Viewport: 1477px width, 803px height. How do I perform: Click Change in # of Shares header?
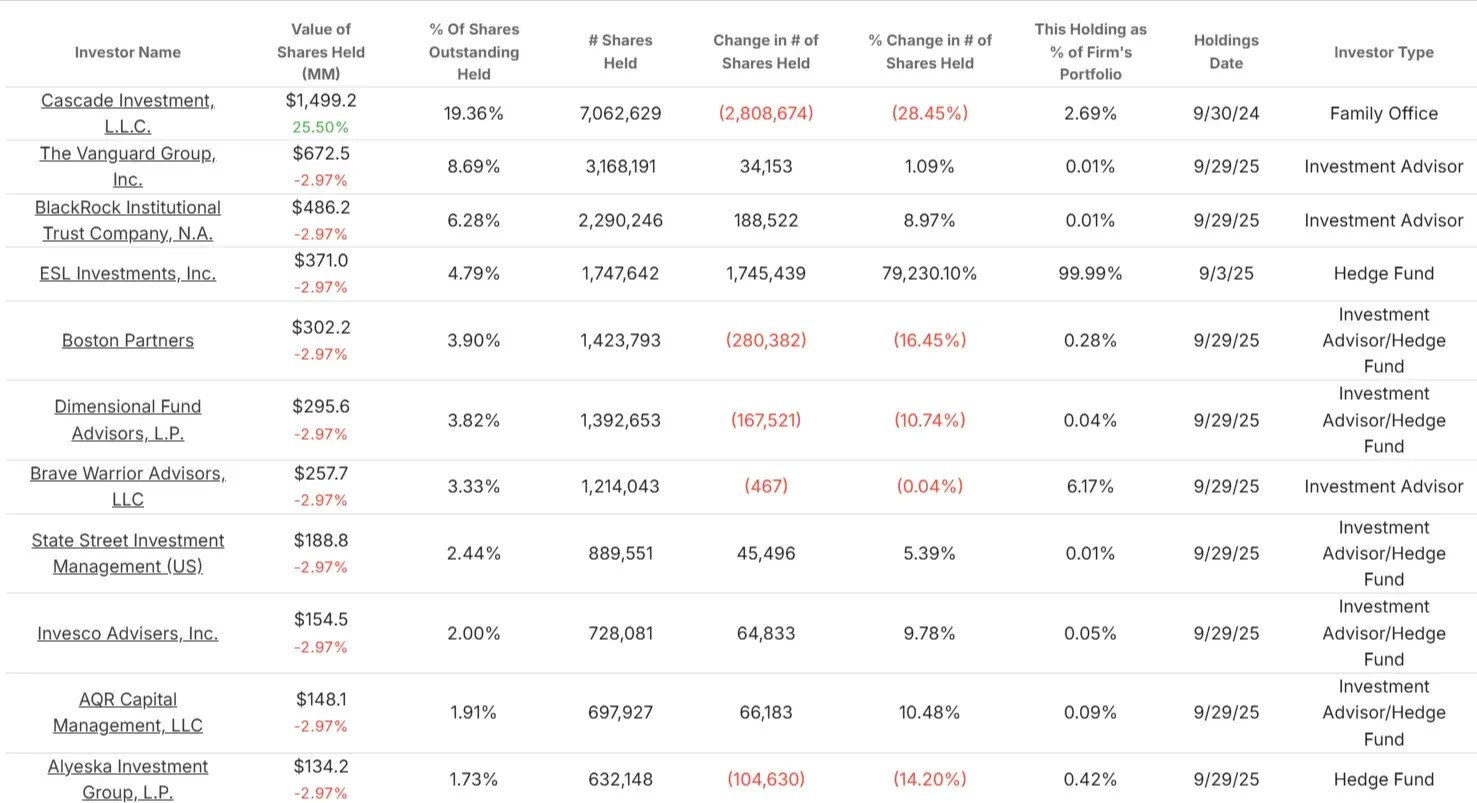tap(766, 52)
